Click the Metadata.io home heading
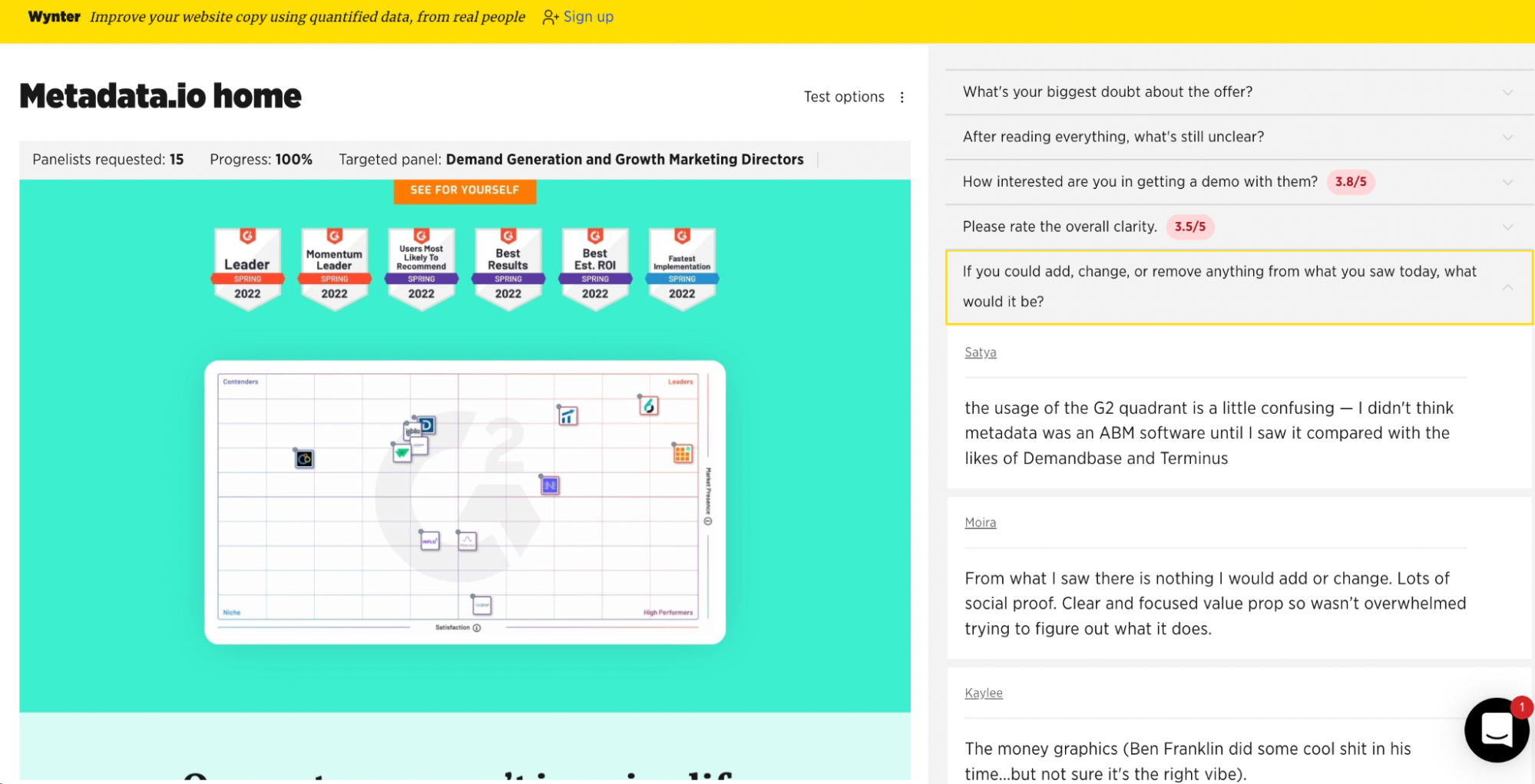The image size is (1535, 784). [x=160, y=96]
